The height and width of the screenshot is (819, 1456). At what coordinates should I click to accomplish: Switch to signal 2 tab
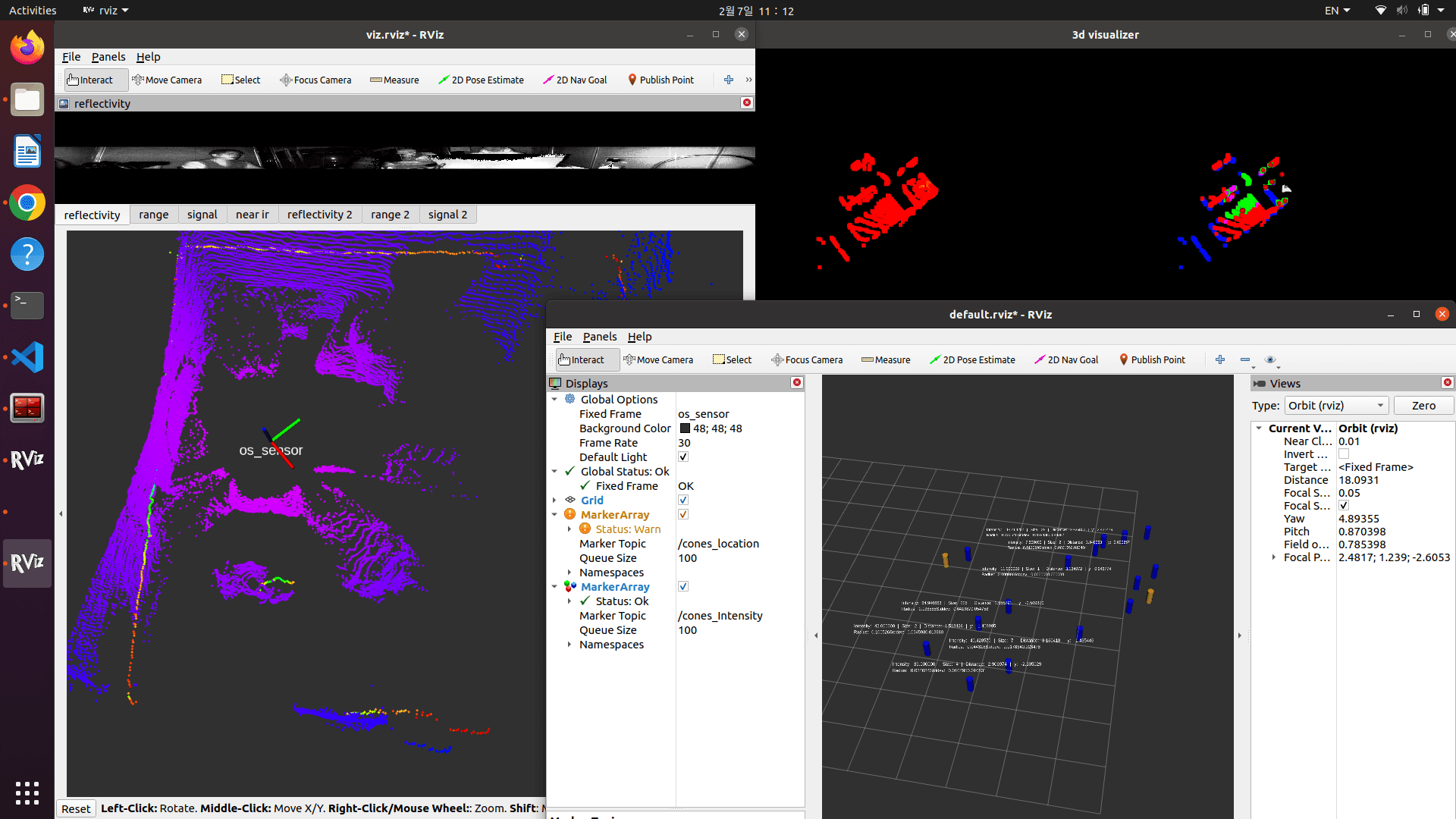447,215
